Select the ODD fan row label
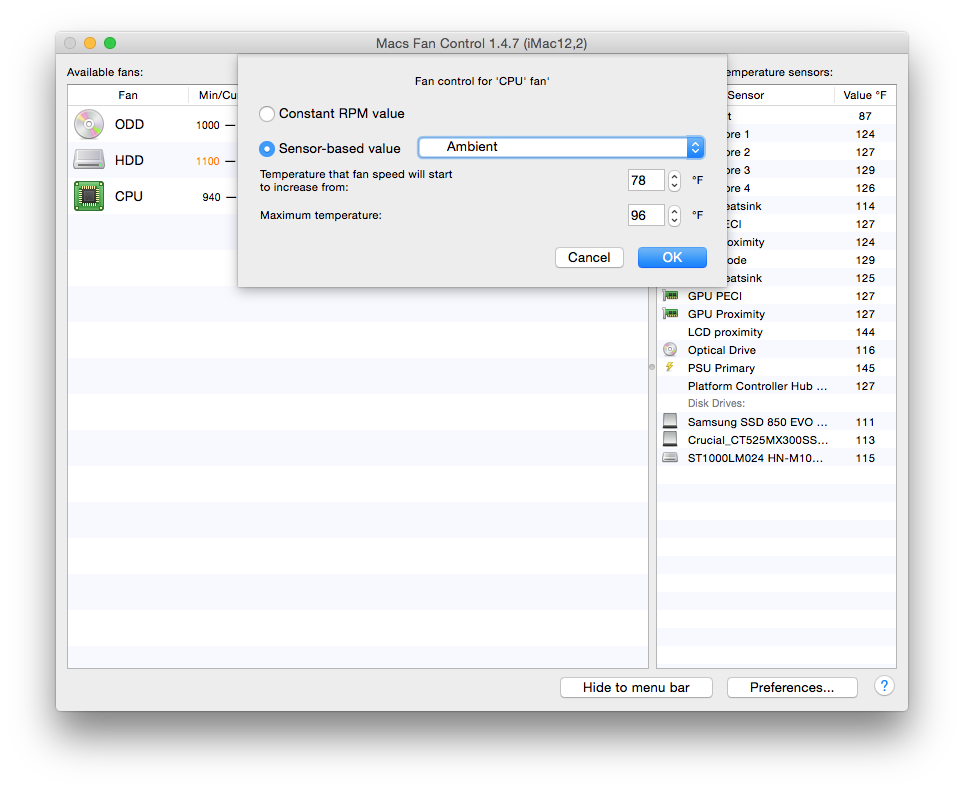Viewport: 964px width, 791px height. click(129, 124)
